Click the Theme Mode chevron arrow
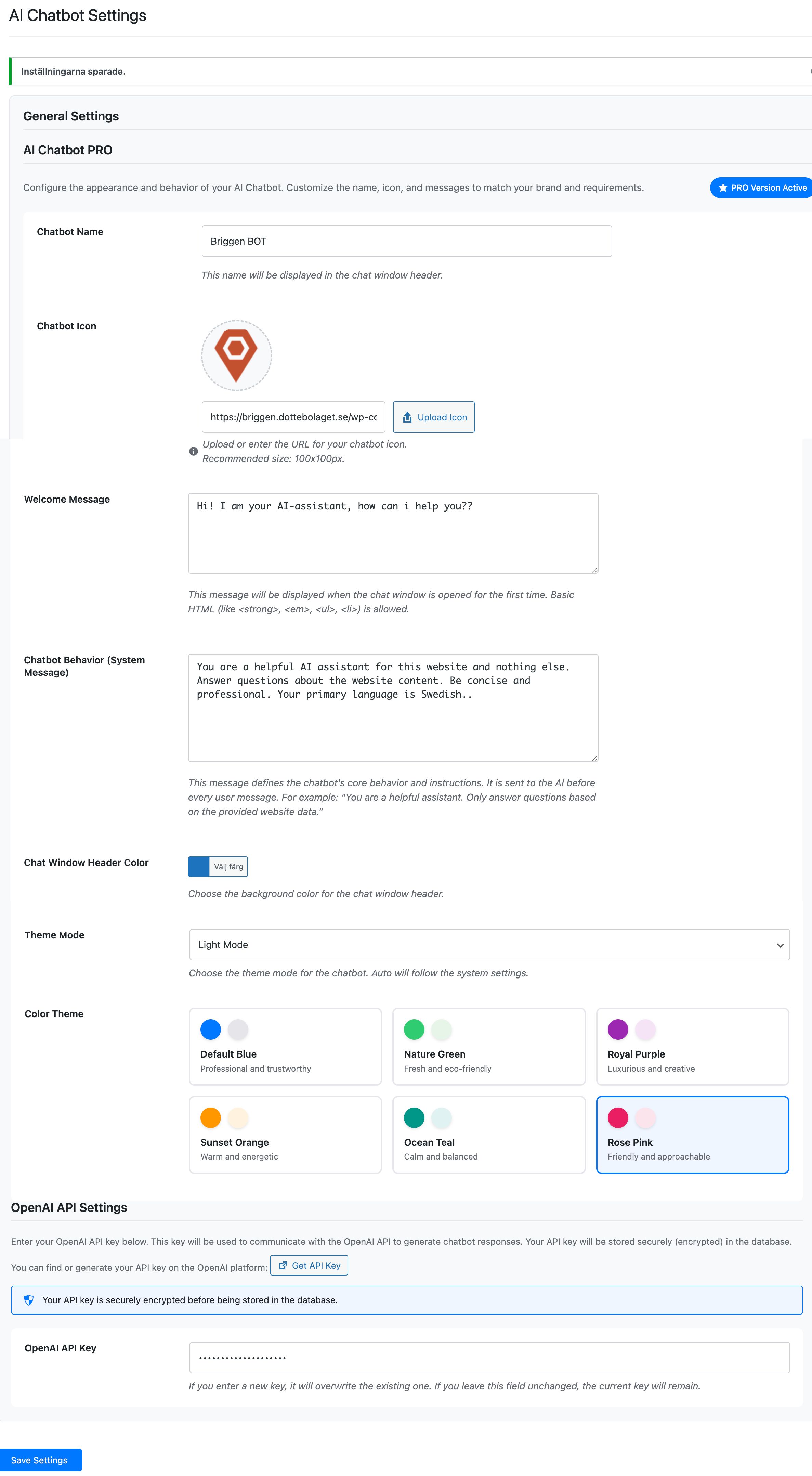 [780, 945]
